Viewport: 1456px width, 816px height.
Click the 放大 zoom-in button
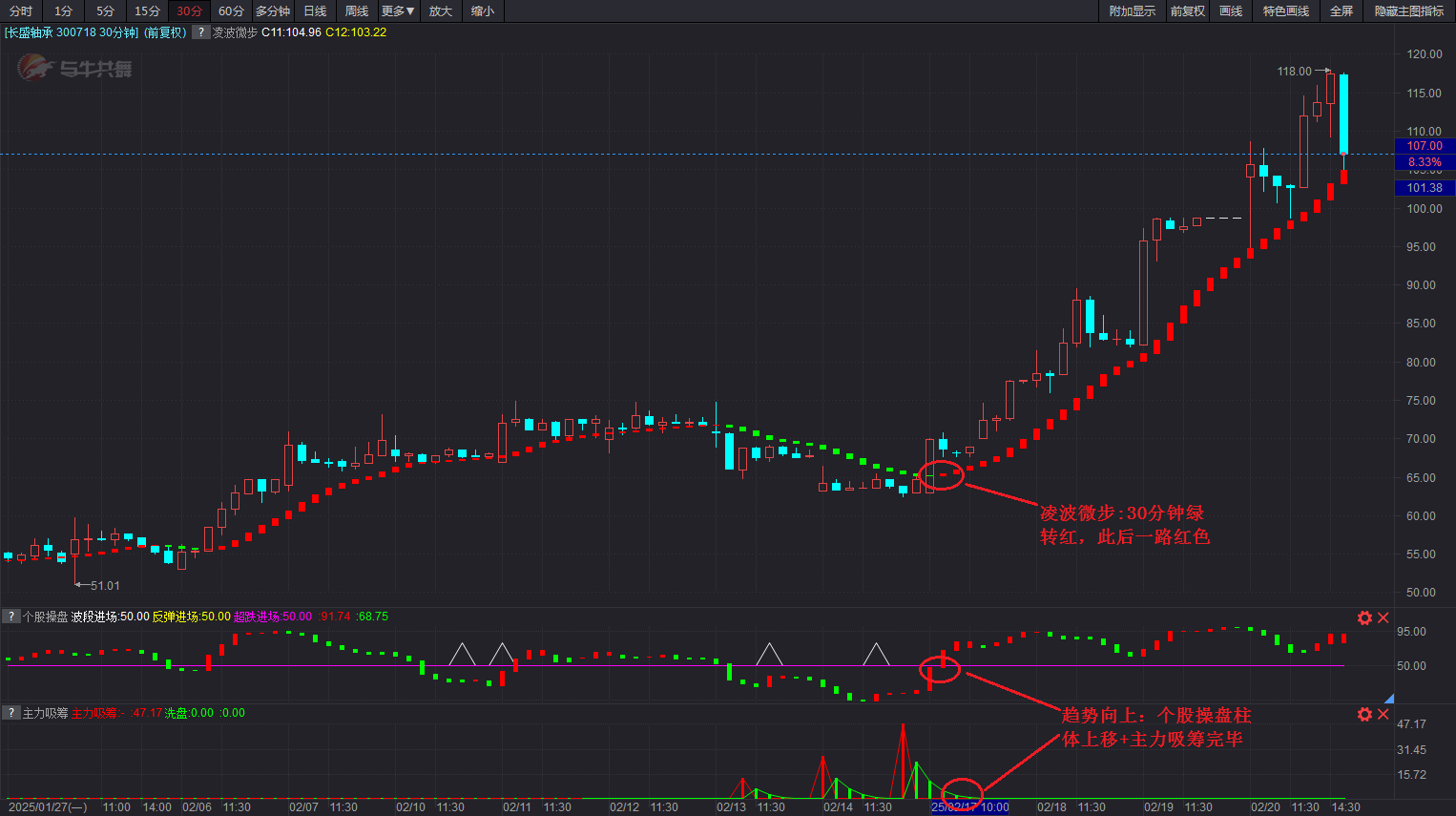click(x=441, y=11)
